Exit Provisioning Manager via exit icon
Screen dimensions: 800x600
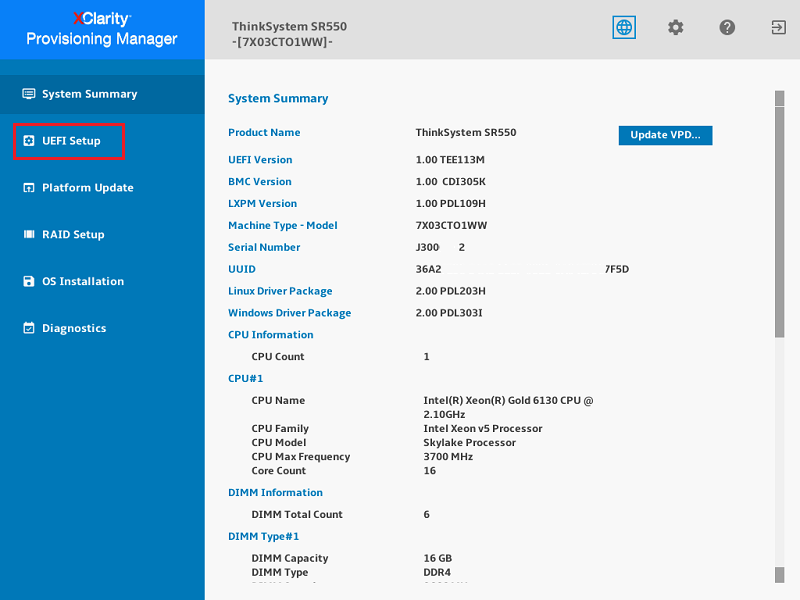click(x=778, y=28)
